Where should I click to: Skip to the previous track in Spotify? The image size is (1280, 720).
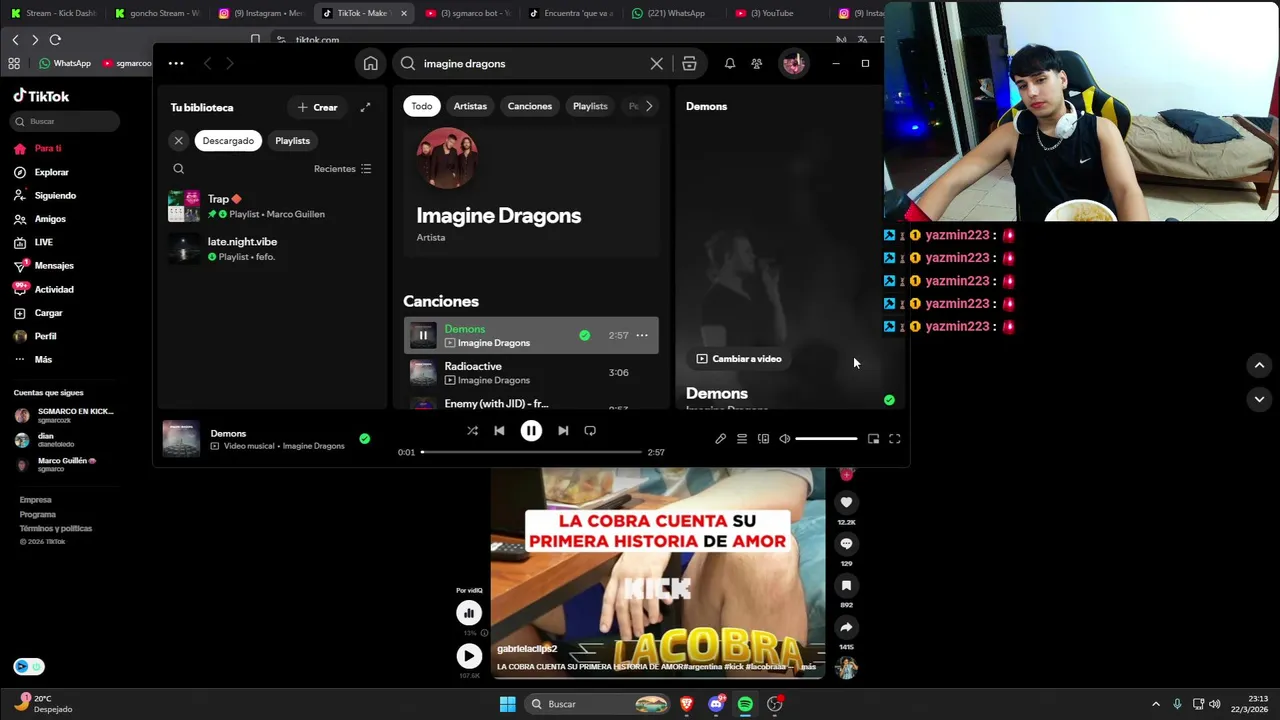(499, 431)
